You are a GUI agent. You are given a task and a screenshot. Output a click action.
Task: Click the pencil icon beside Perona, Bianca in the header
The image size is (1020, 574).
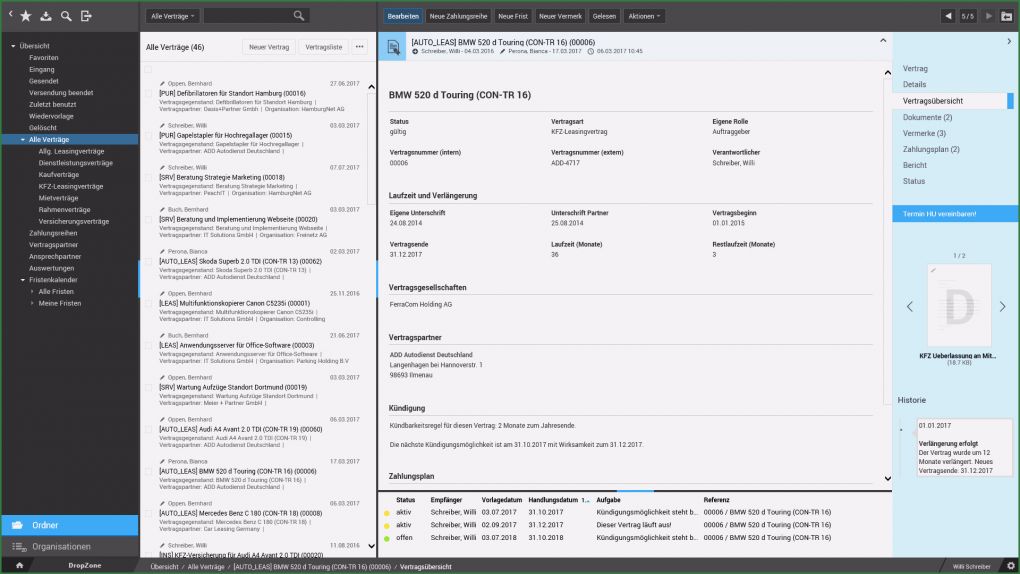coord(503,51)
